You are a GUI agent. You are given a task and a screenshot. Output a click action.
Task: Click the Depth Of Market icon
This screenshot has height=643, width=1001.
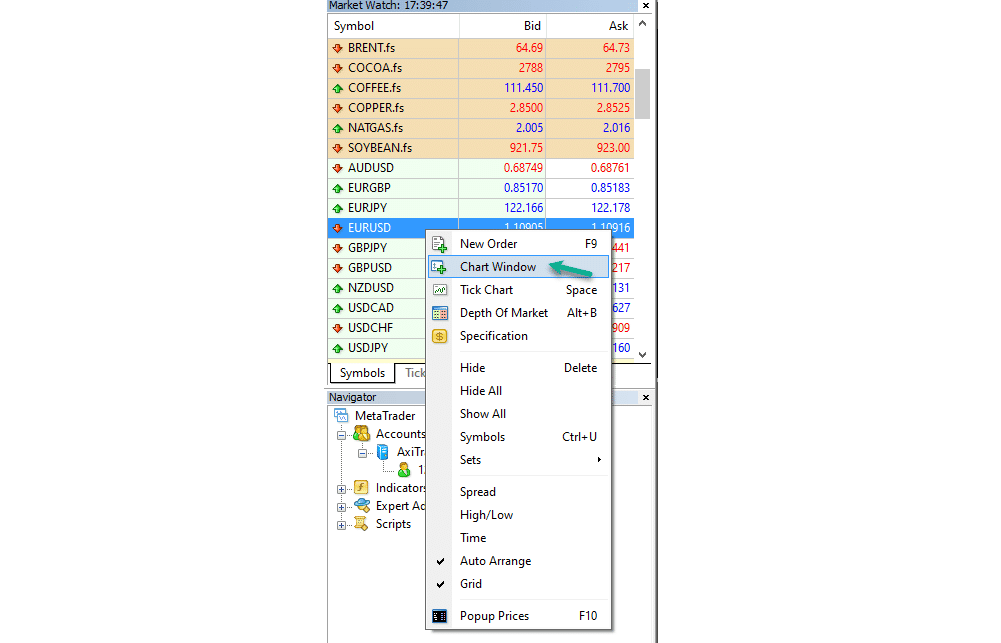(x=439, y=313)
